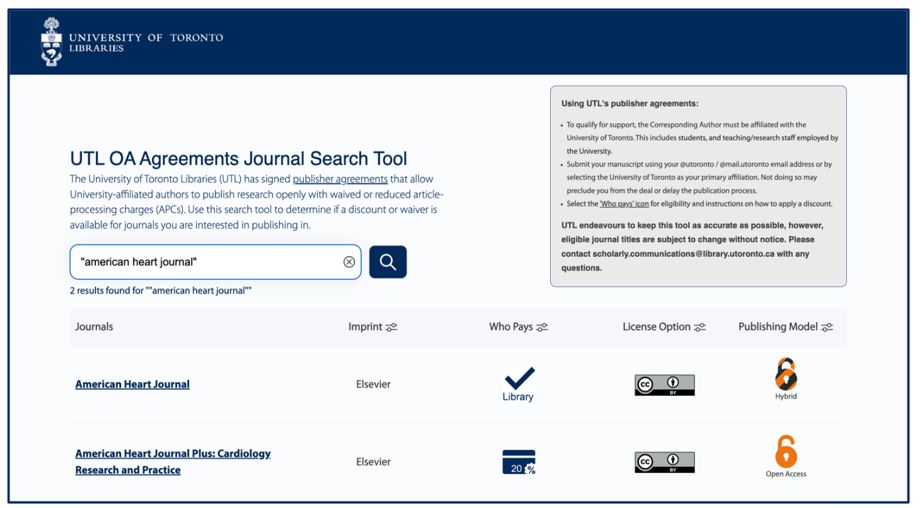
Task: Click the 'Who pays' icon link in the info box
Action: 624,204
